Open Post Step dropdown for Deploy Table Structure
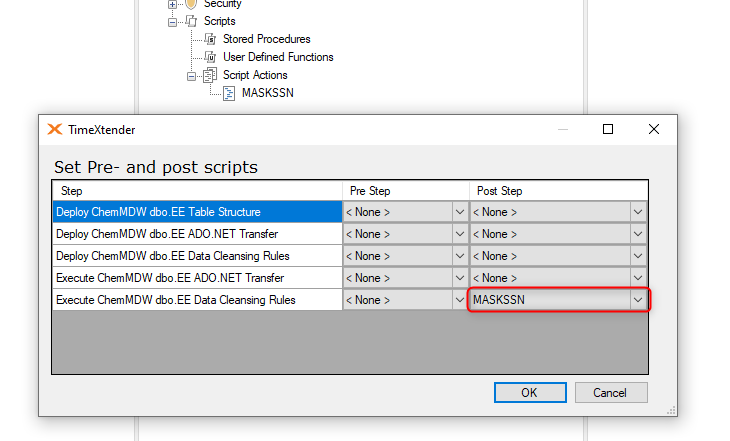 (x=638, y=212)
